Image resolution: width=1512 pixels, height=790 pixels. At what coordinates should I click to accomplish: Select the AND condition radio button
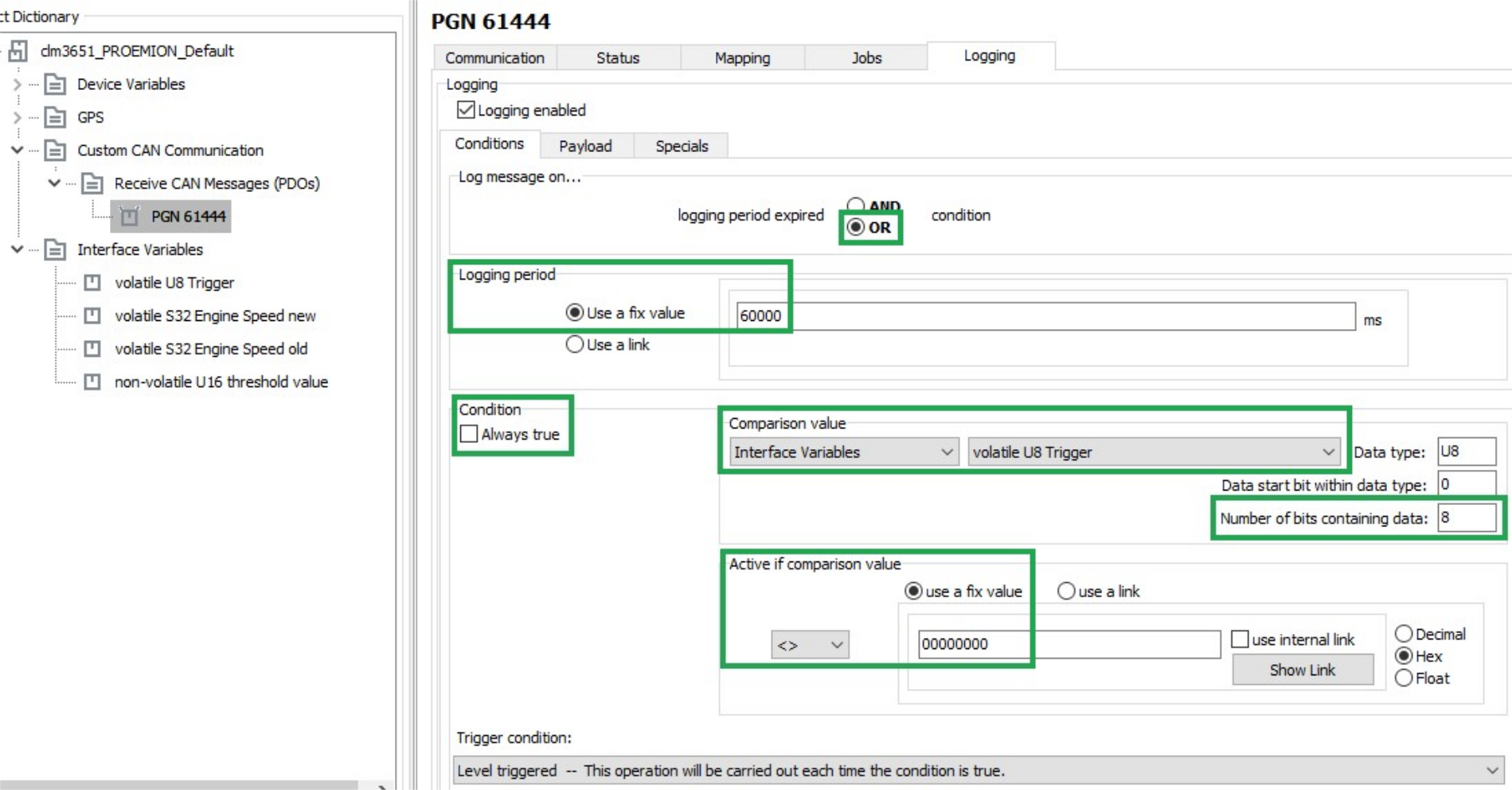(855, 205)
